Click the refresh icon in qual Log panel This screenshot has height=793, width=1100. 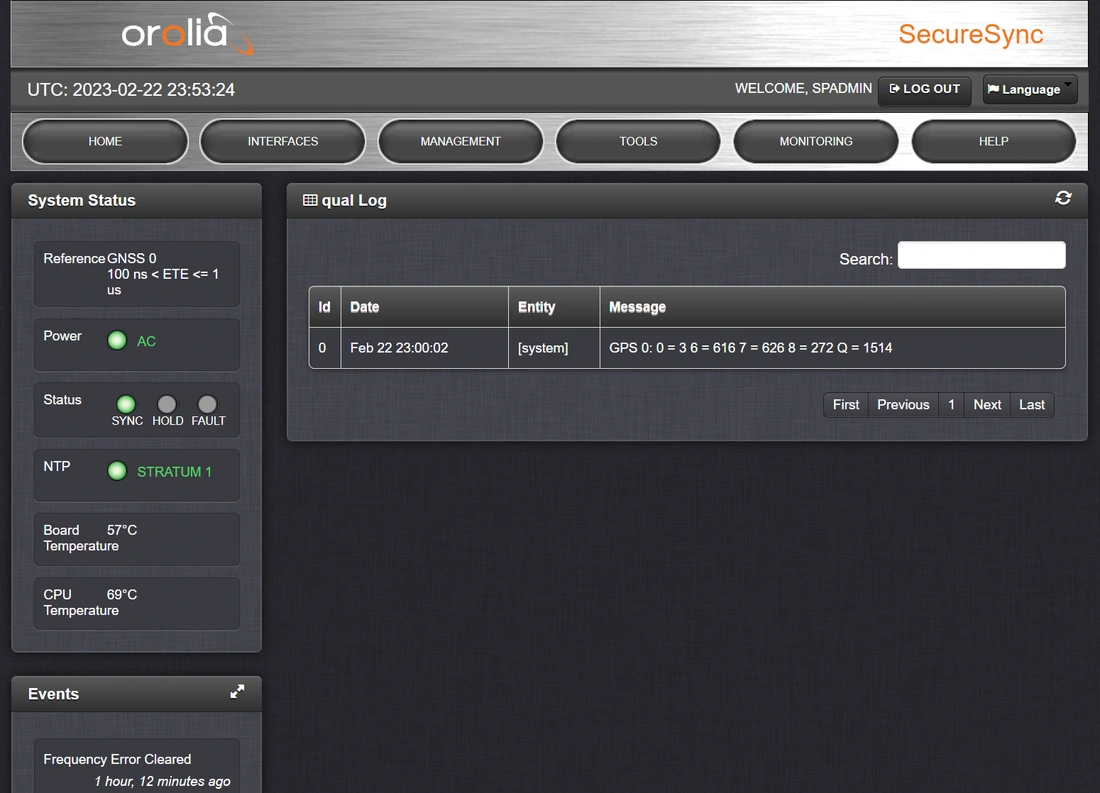pyautogui.click(x=1063, y=199)
